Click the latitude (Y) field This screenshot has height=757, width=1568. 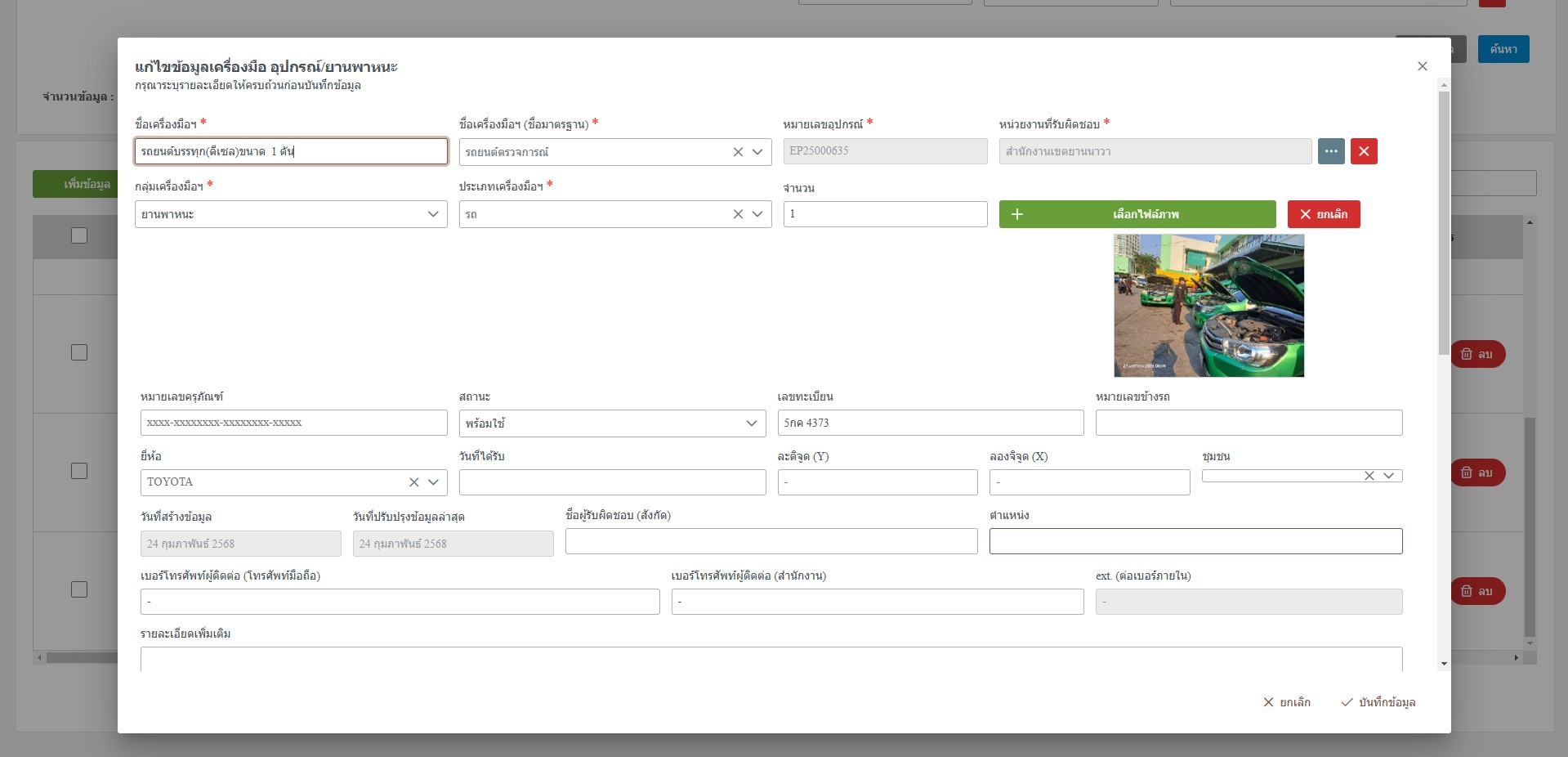coord(878,482)
